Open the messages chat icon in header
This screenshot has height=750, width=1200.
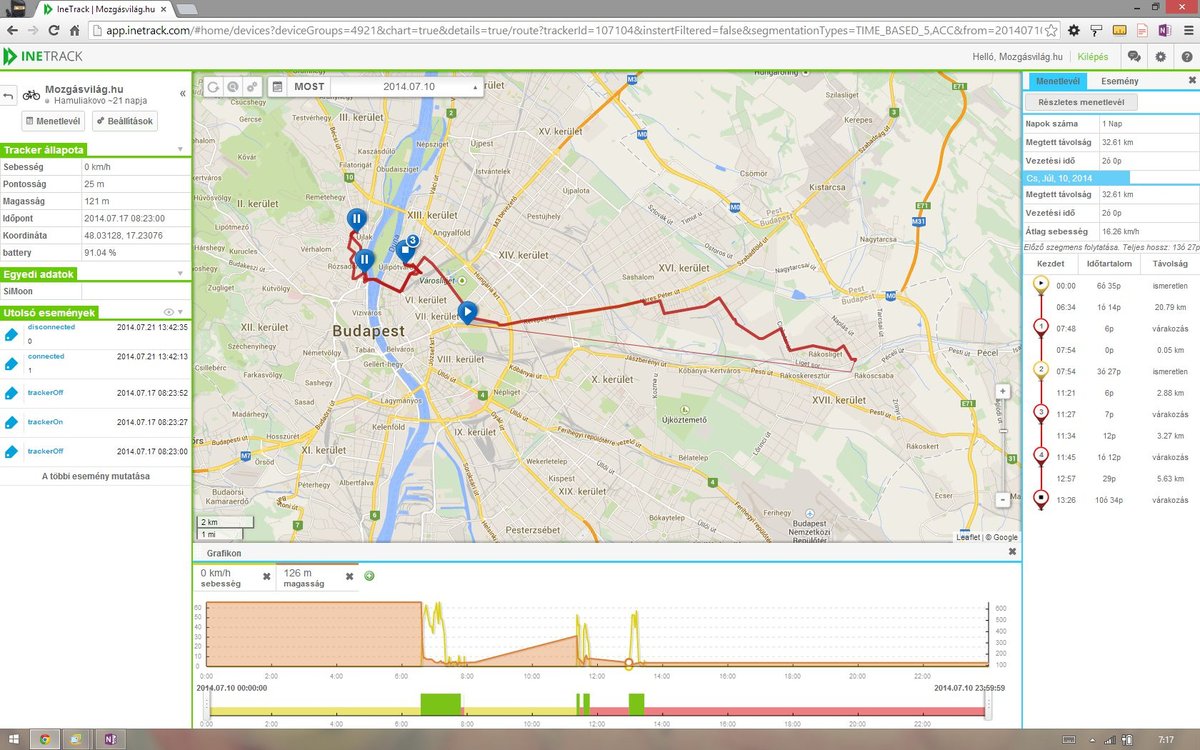1134,57
